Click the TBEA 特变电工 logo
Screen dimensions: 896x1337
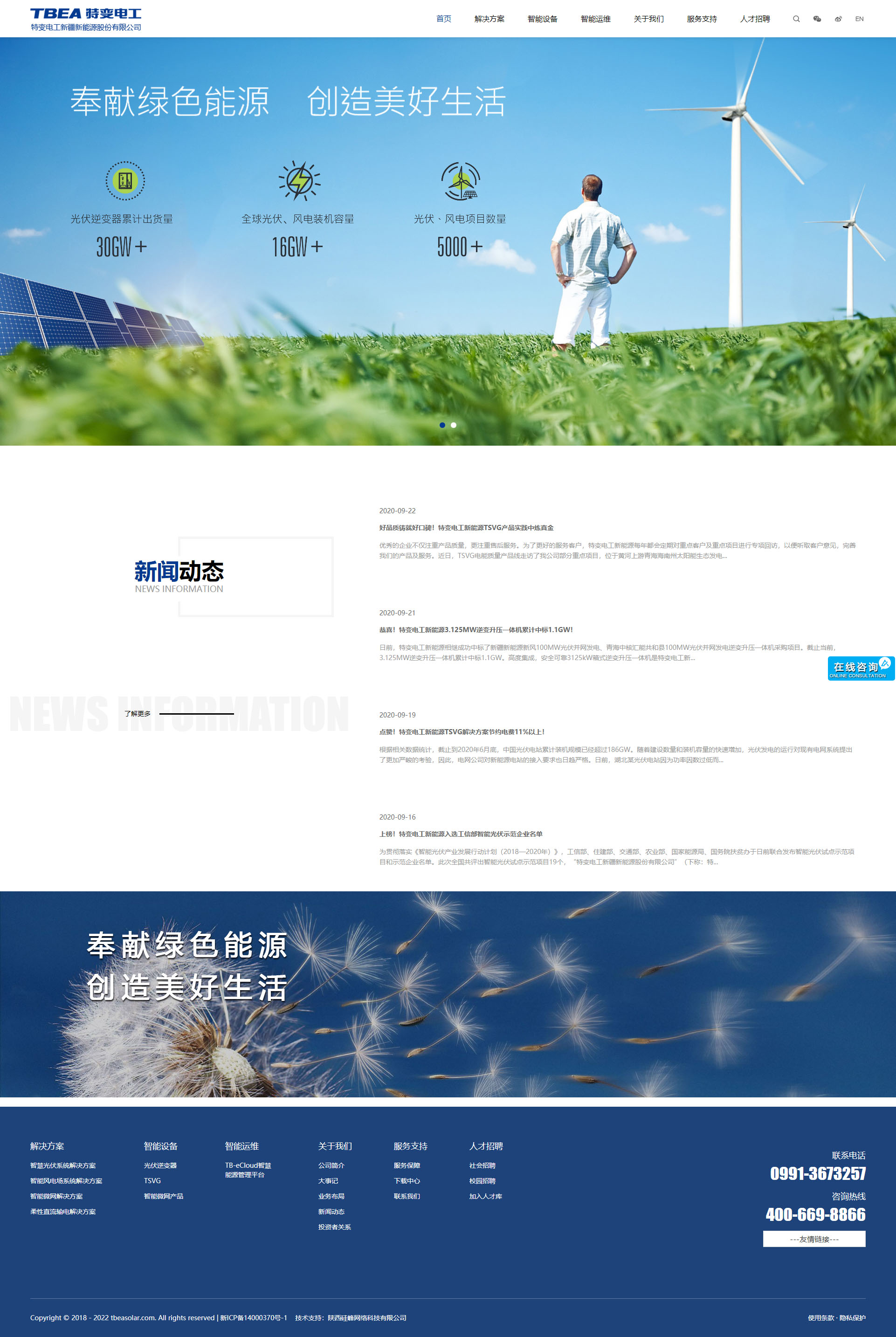point(86,17)
